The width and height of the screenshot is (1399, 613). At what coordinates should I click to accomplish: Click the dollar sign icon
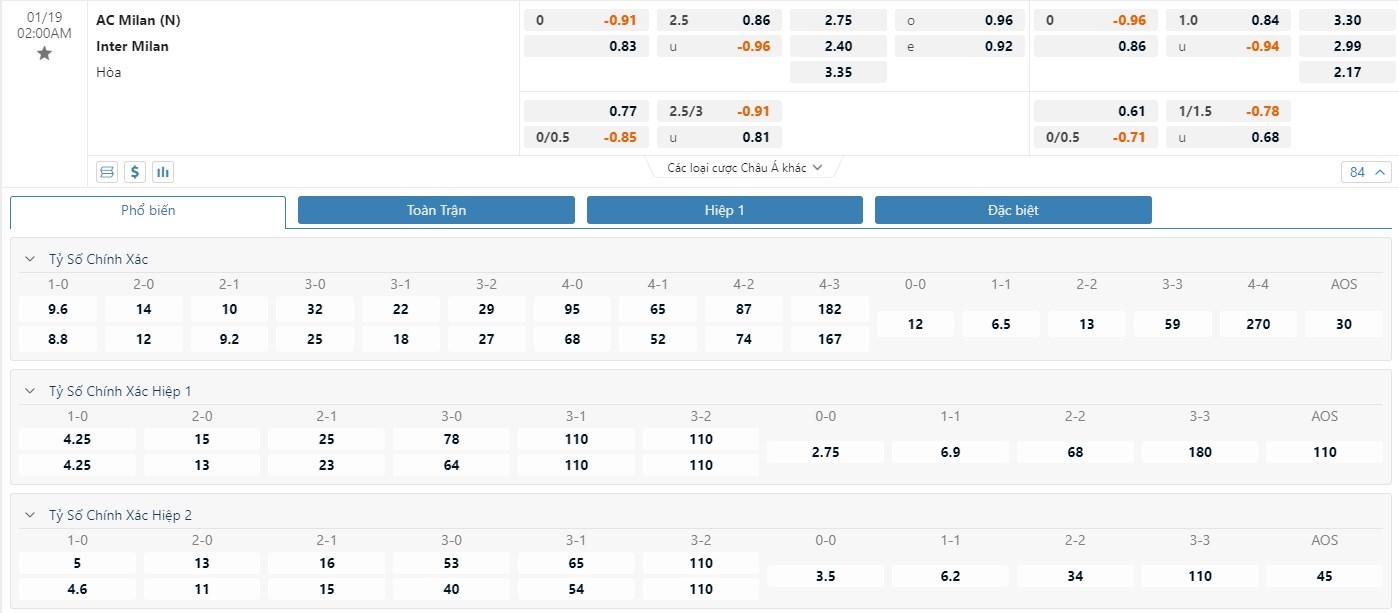pyautogui.click(x=135, y=172)
